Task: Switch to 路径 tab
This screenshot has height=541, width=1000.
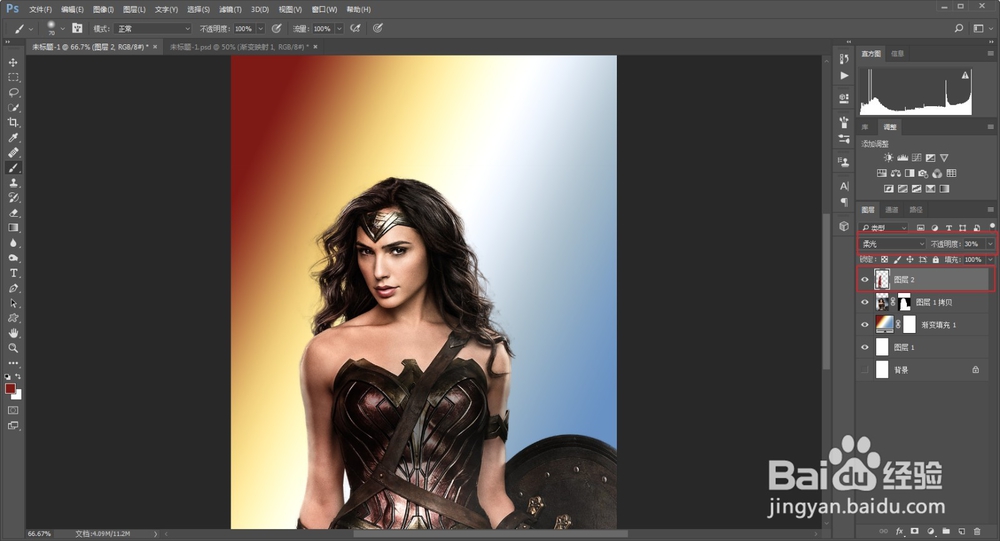Action: pyautogui.click(x=916, y=210)
